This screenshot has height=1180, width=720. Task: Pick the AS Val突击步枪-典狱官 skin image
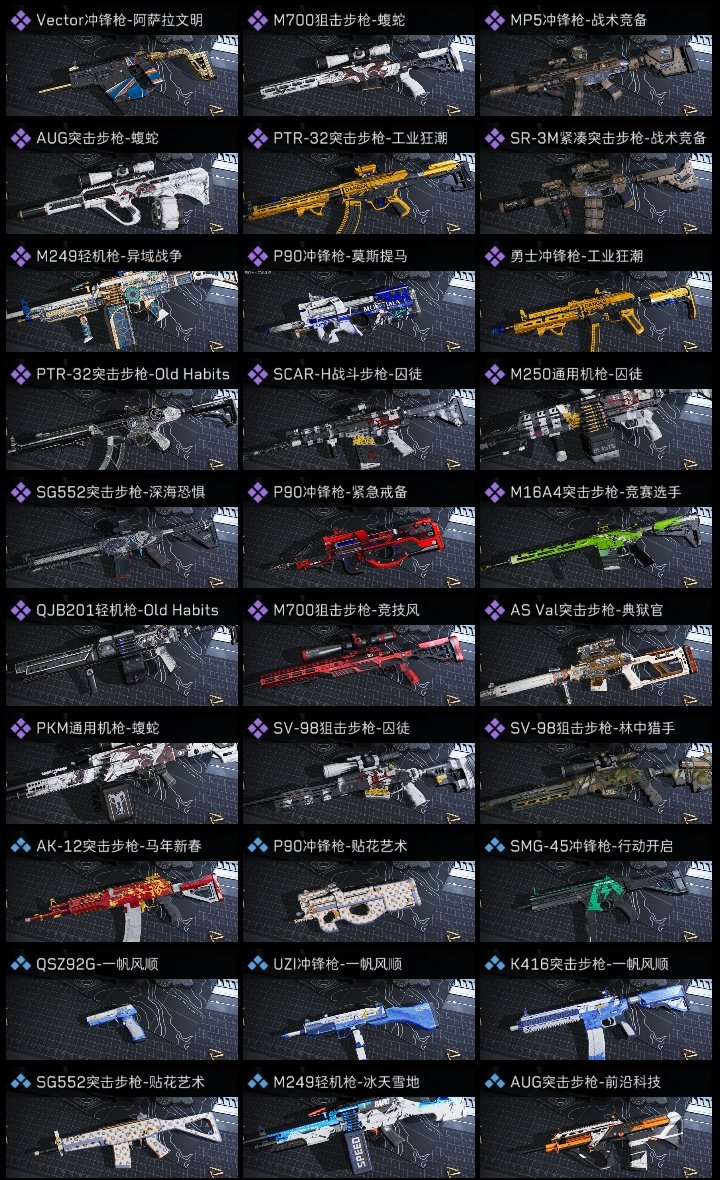[596, 665]
